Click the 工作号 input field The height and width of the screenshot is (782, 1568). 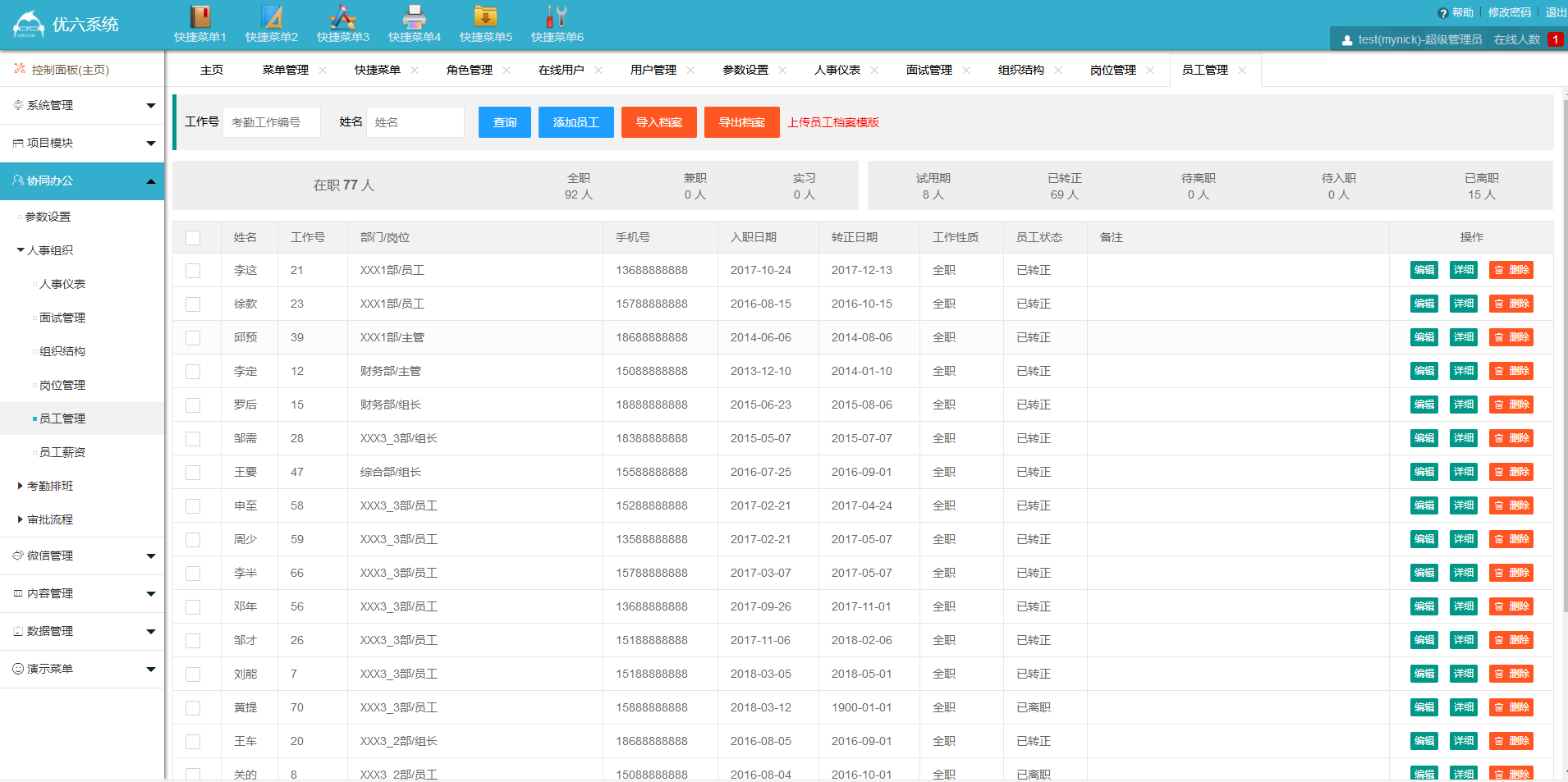click(x=272, y=122)
